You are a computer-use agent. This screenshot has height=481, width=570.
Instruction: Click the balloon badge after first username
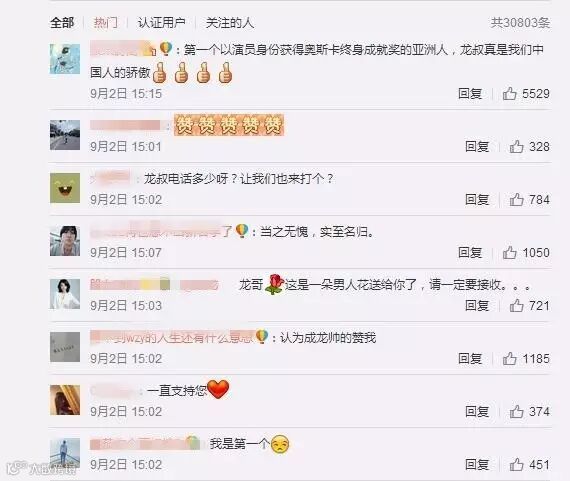click(x=166, y=49)
